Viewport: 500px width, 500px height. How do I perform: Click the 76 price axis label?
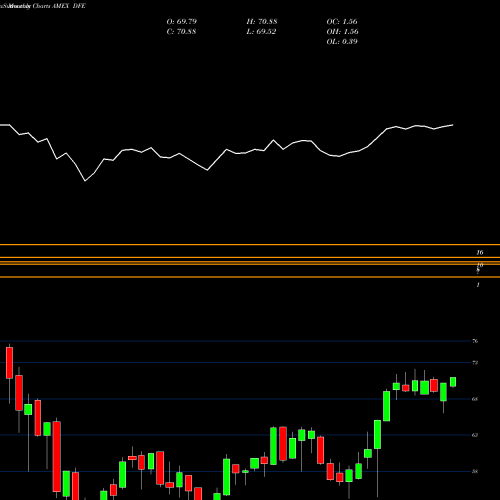pyautogui.click(x=475, y=341)
